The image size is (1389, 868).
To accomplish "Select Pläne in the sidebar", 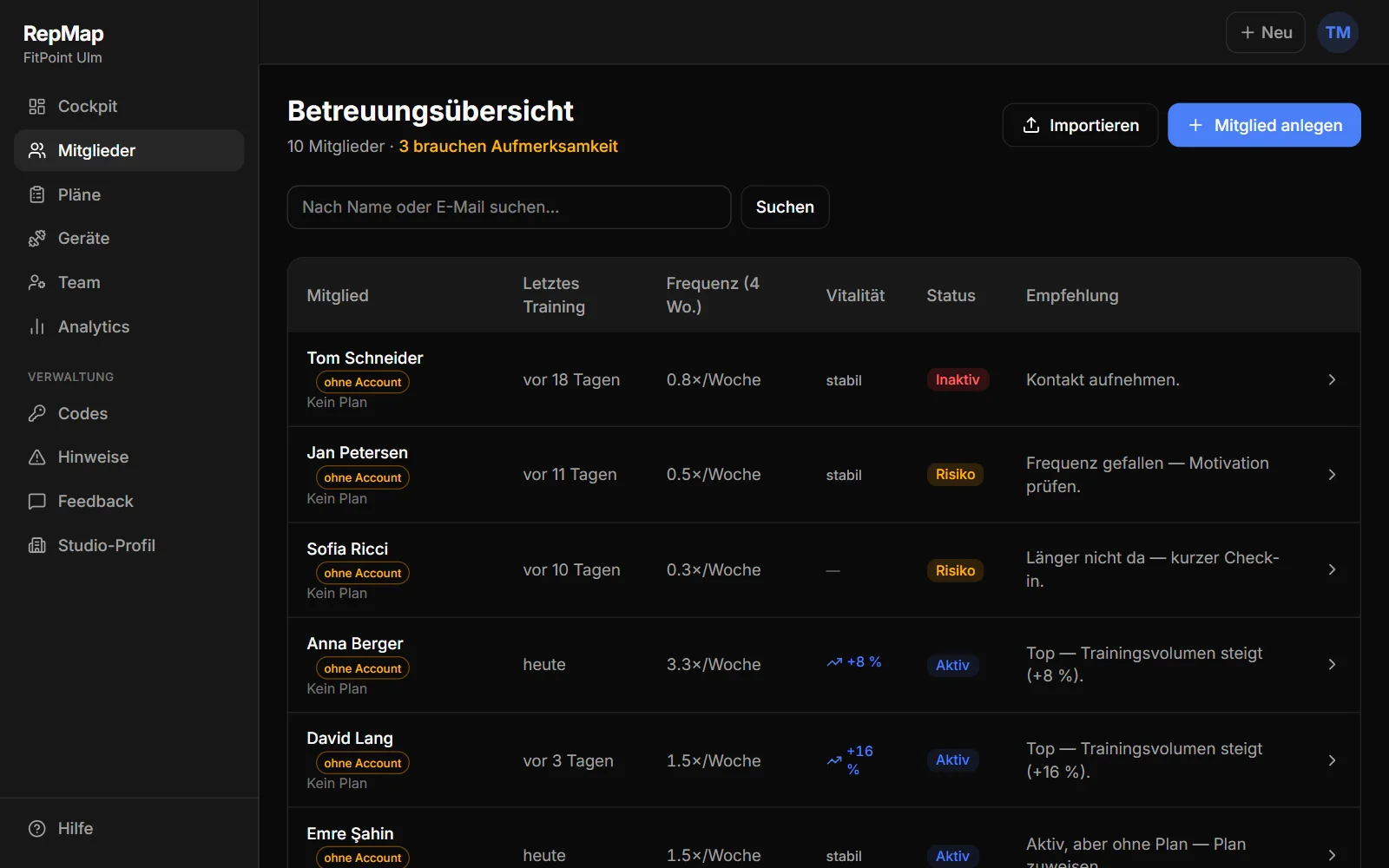I will click(128, 195).
